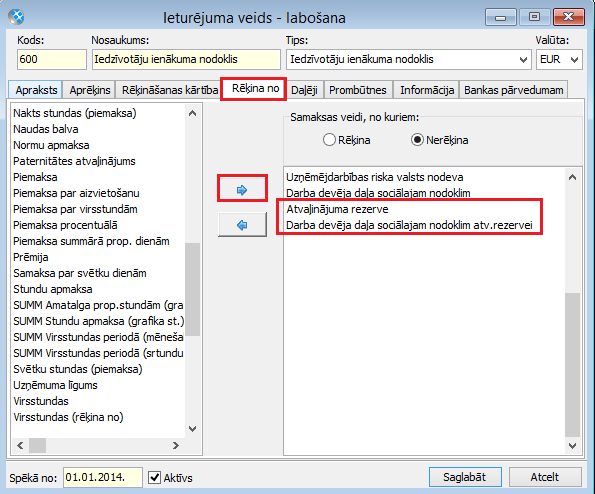The height and width of the screenshot is (494, 595).
Task: Close the Ieturējuma veids window
Action: pos(568,17)
